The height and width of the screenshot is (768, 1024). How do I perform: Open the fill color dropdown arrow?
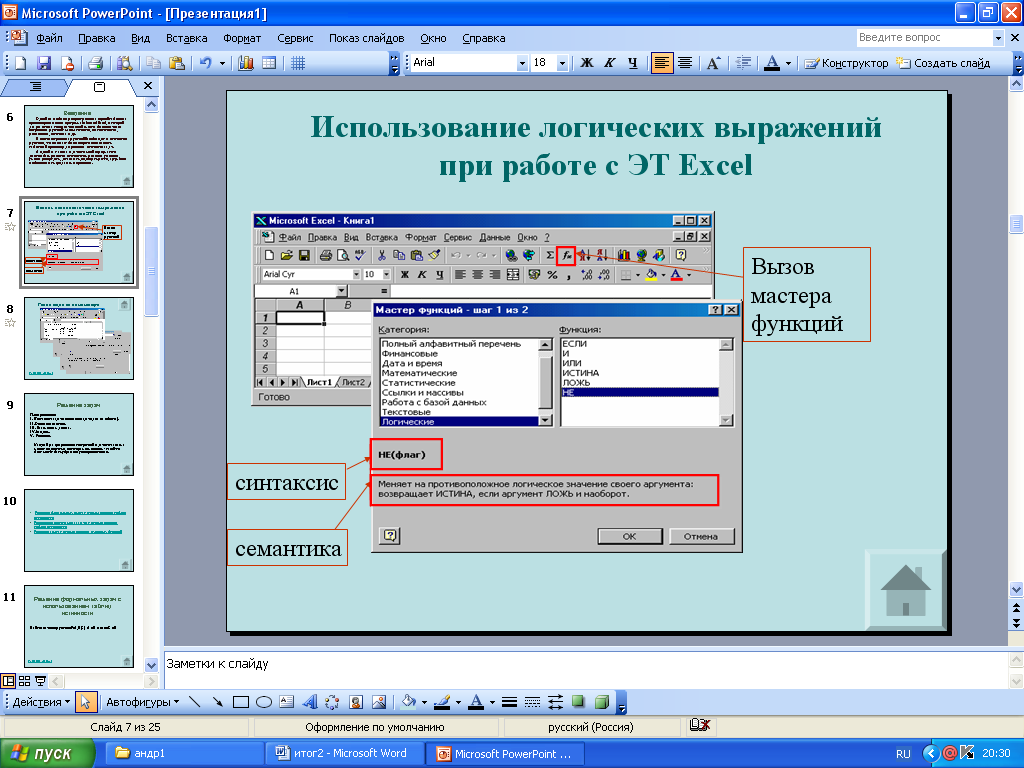coord(424,703)
